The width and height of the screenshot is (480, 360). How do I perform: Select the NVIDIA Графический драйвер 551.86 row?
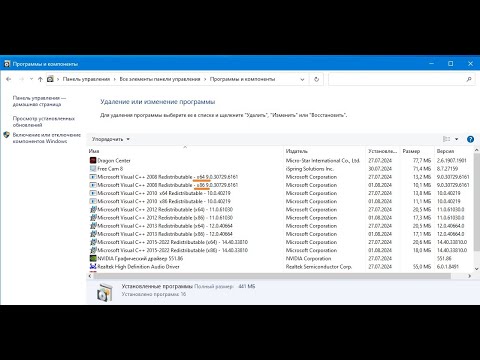[280, 258]
